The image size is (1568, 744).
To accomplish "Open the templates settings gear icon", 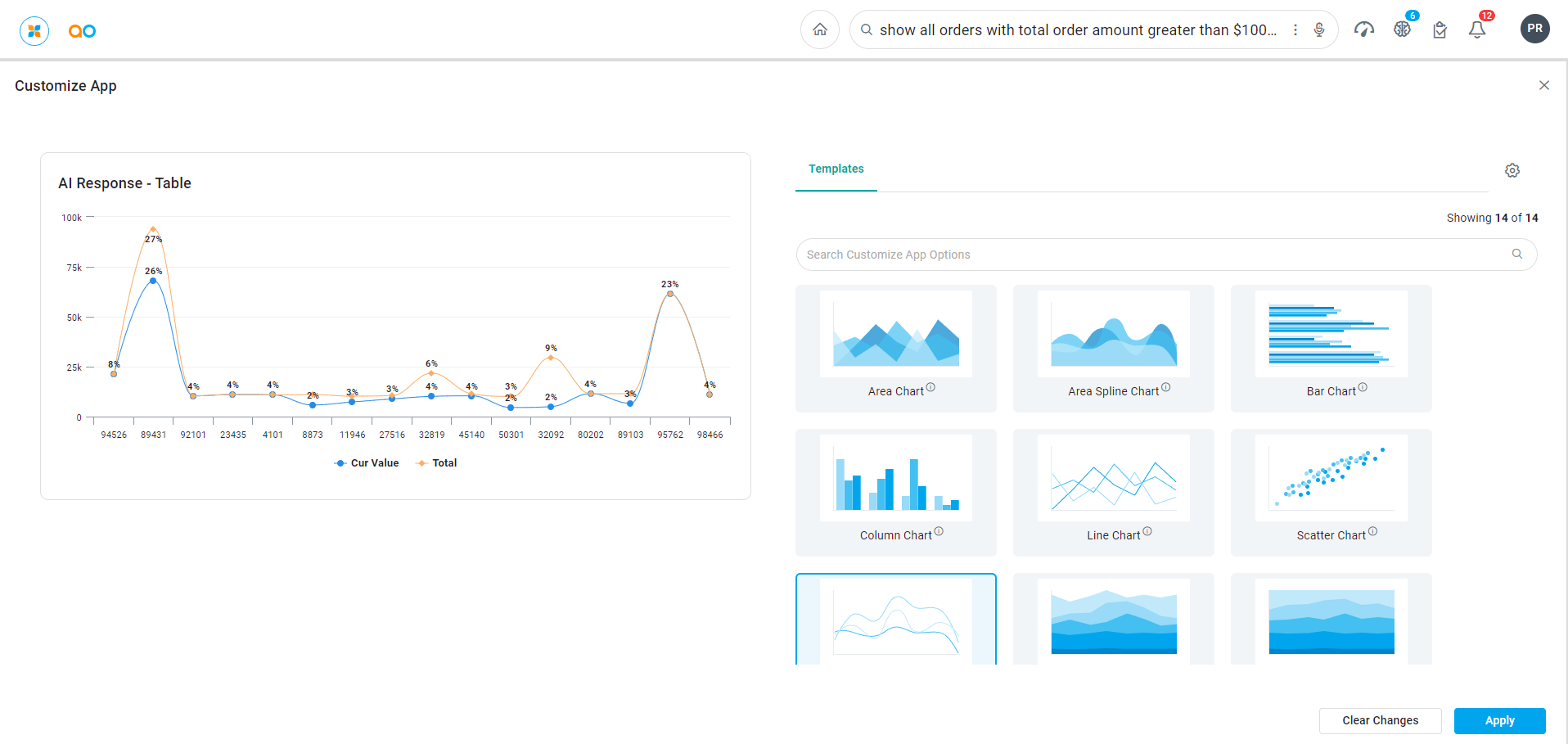I will (1512, 170).
